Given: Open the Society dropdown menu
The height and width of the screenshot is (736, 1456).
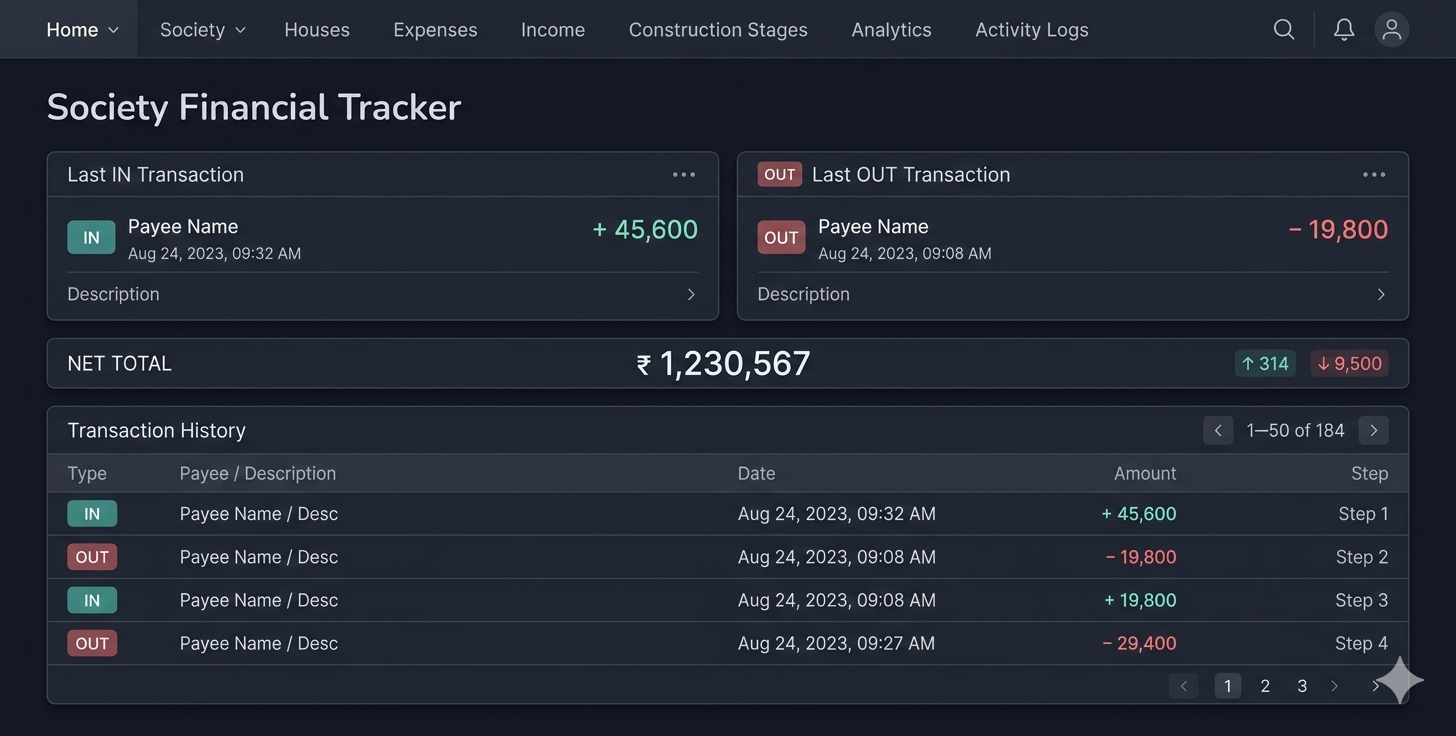Looking at the screenshot, I should tap(202, 29).
